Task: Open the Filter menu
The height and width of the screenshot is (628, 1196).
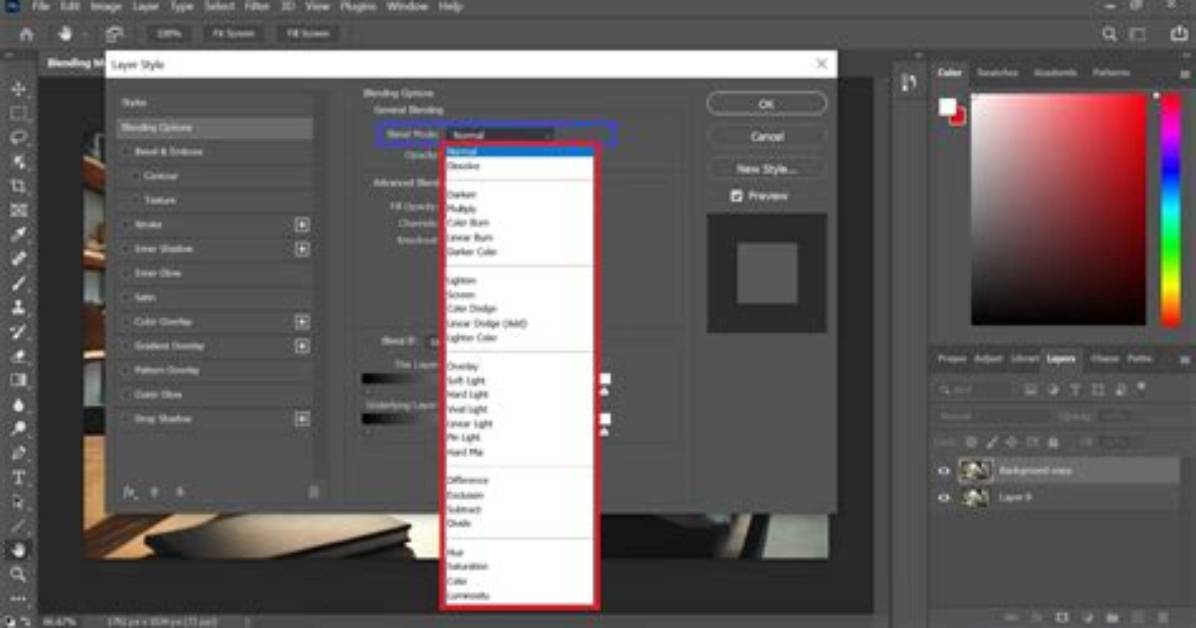Action: (x=256, y=6)
